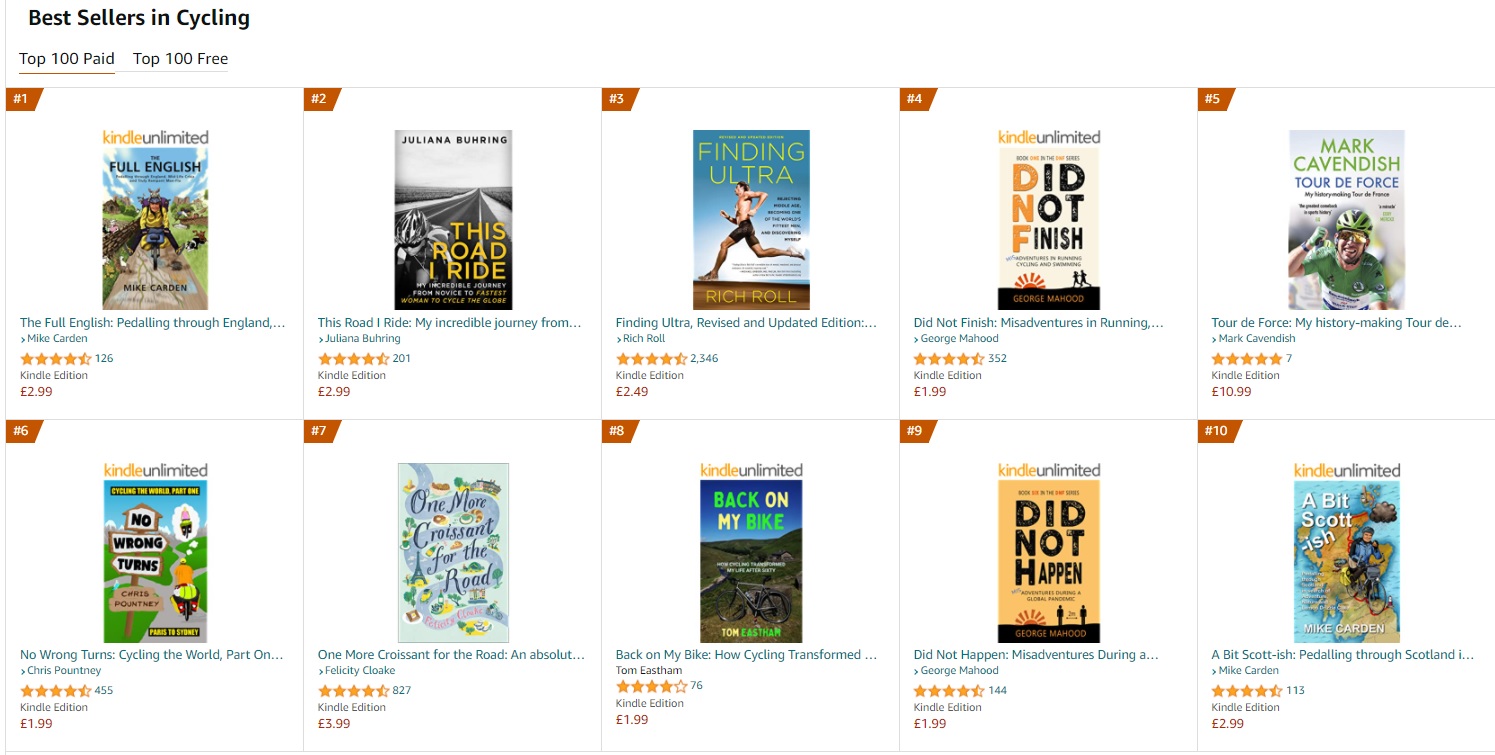Click the star rating below Back on My Bike
This screenshot has width=1495, height=755.
click(645, 686)
